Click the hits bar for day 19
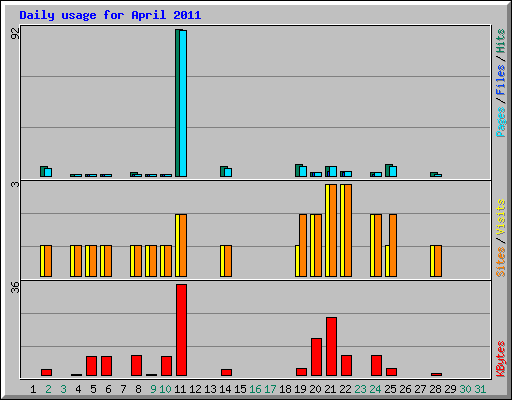The height and width of the screenshot is (400, 512). point(298,170)
